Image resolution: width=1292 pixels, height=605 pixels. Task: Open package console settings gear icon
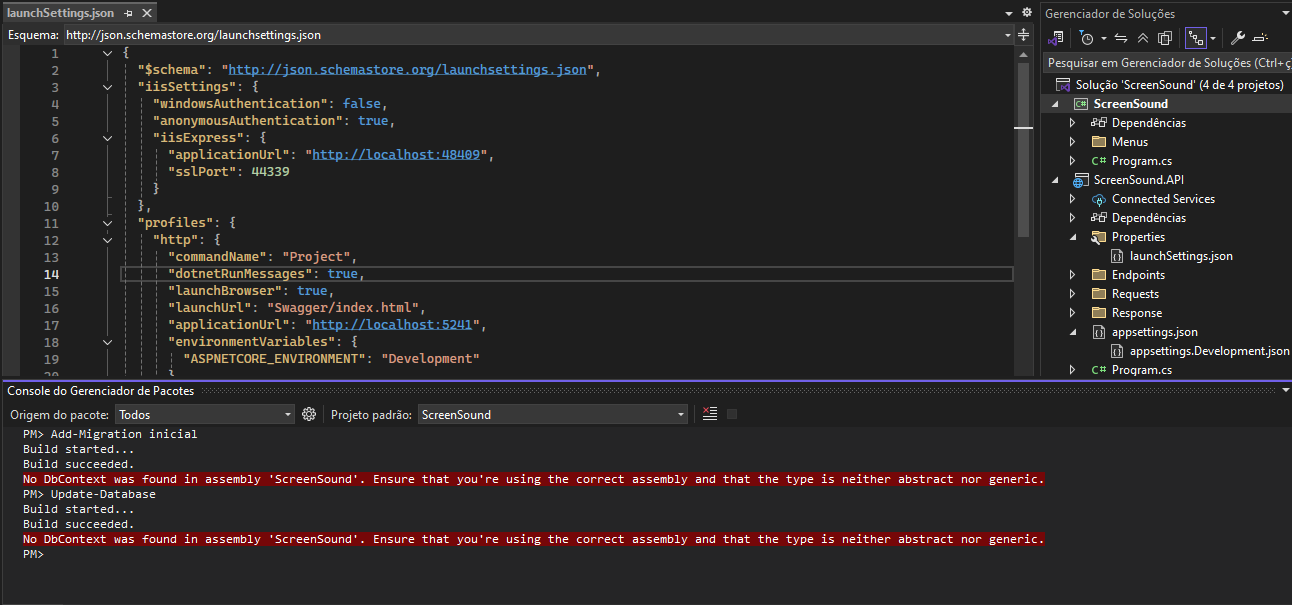pyautogui.click(x=309, y=414)
